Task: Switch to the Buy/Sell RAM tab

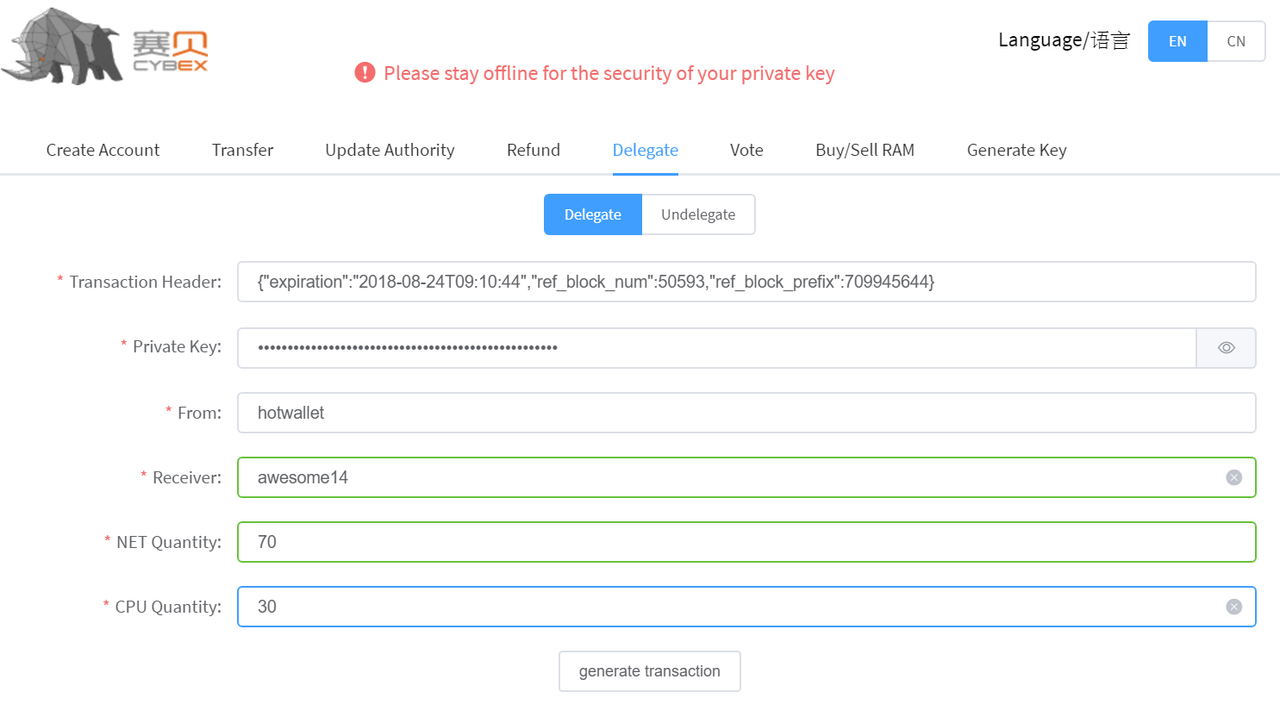Action: (865, 150)
